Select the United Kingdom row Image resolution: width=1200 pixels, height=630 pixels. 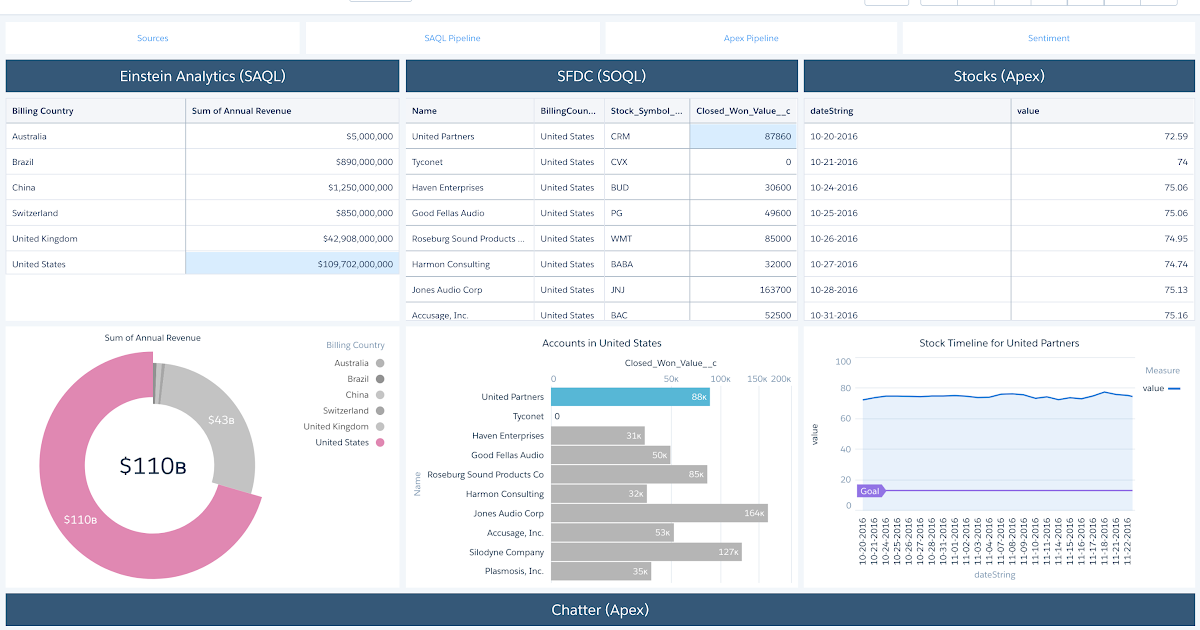(203, 239)
